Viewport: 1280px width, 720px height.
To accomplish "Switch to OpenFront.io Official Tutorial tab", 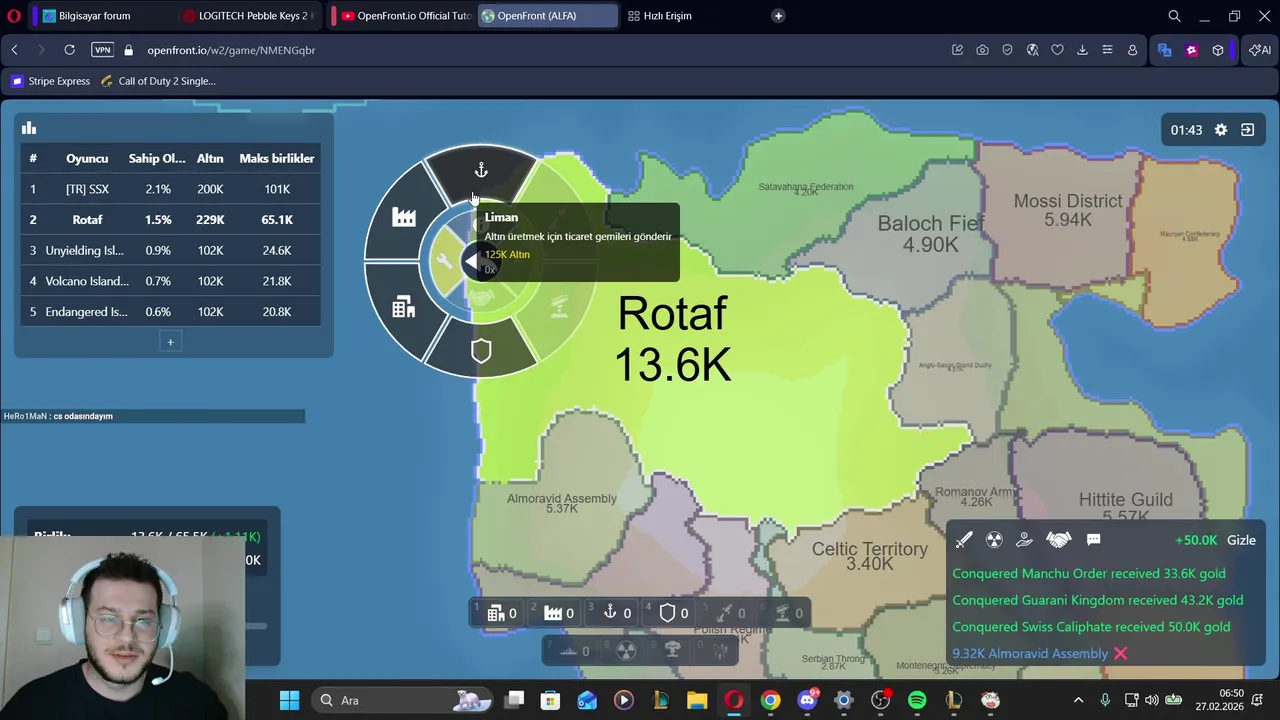I will point(404,16).
